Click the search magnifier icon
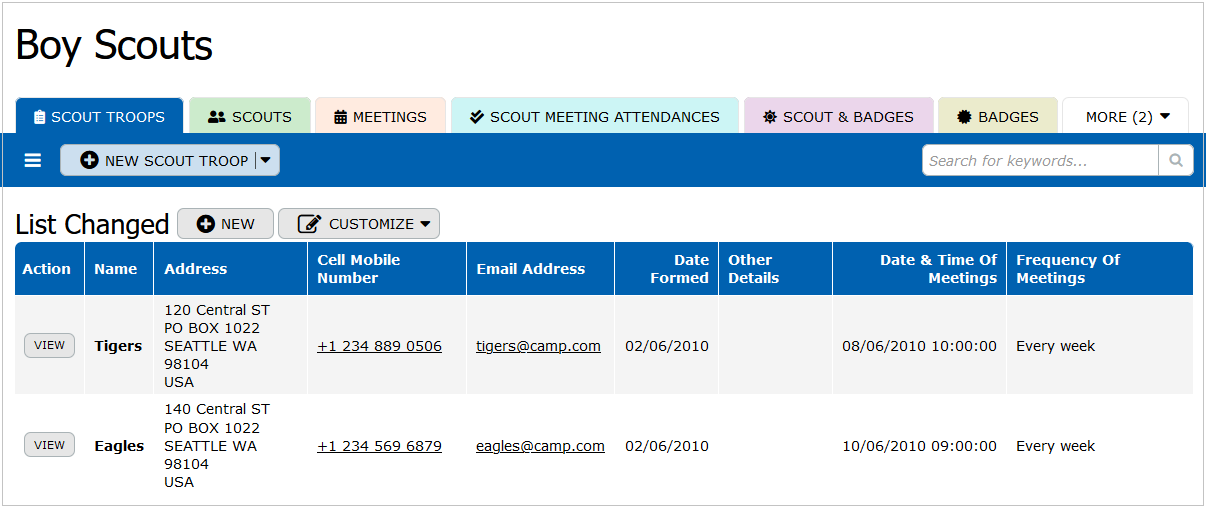 click(x=1176, y=160)
